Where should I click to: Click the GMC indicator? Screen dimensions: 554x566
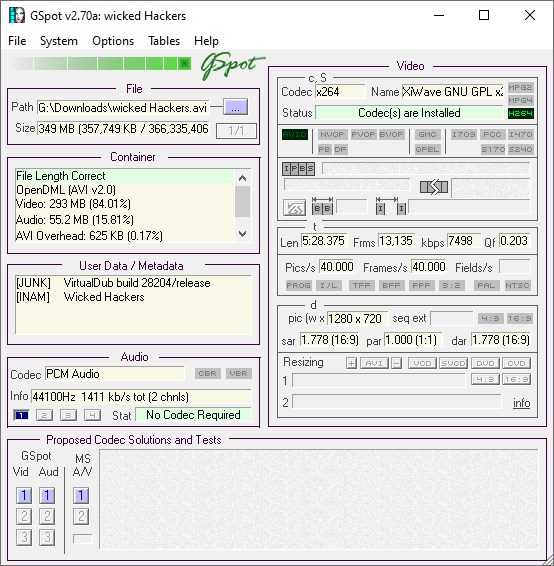[x=427, y=135]
